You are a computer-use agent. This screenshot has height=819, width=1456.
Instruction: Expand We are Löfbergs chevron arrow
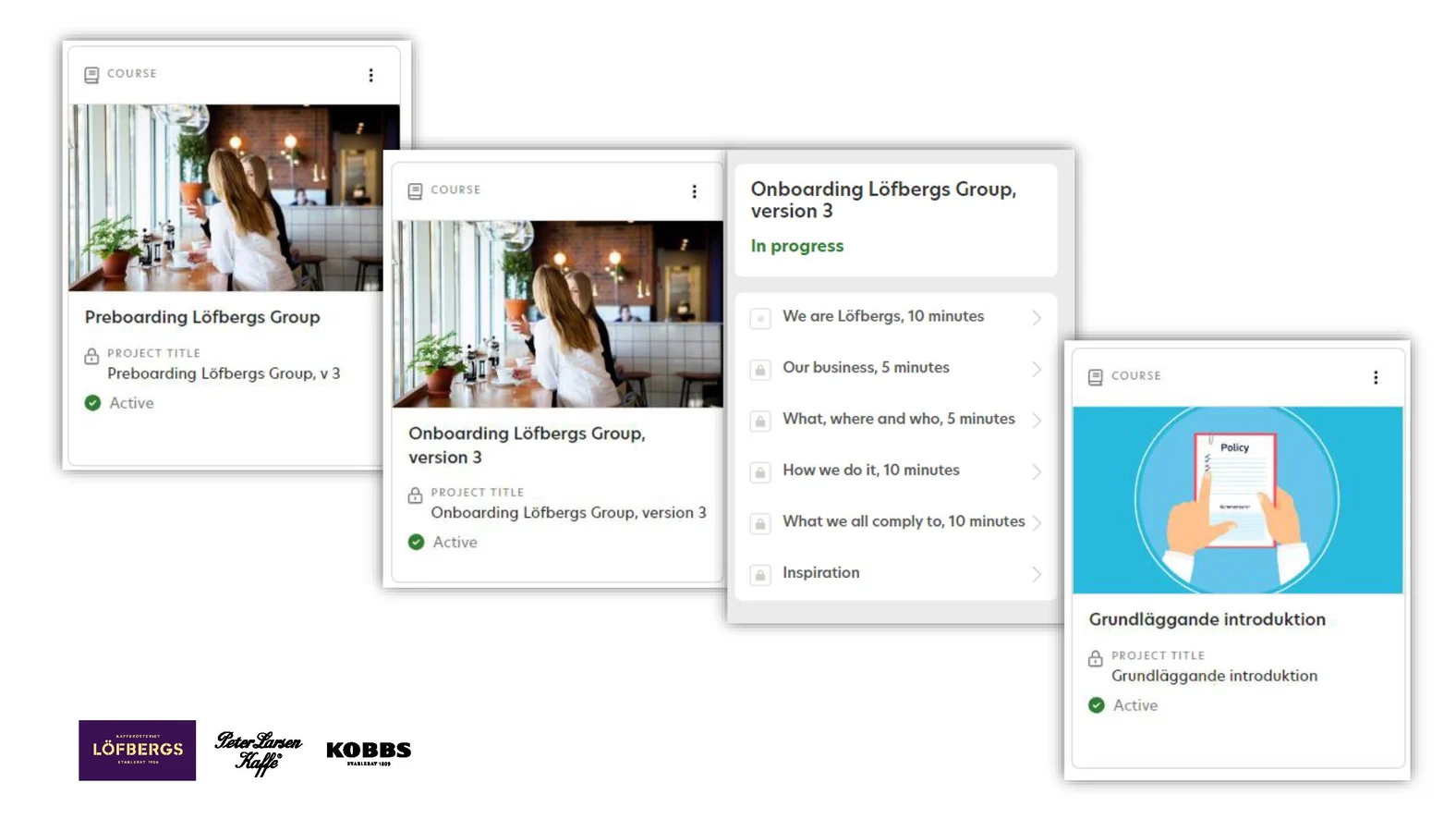(1037, 318)
